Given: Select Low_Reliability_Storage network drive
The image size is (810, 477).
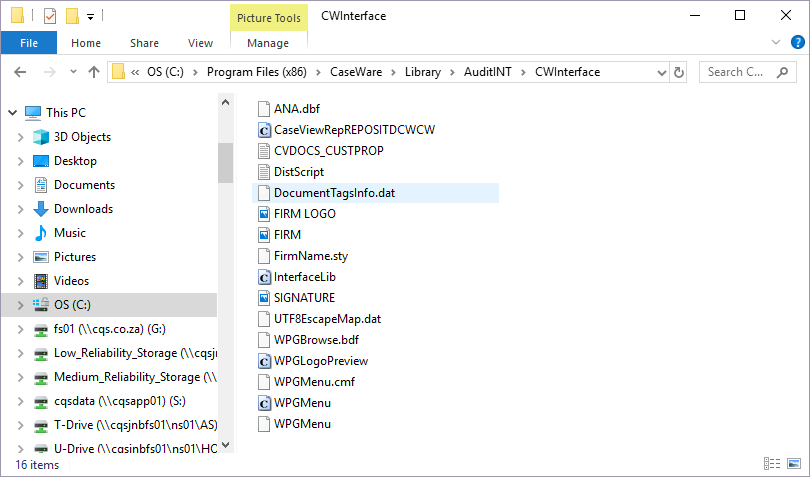Looking at the screenshot, I should pyautogui.click(x=135, y=353).
